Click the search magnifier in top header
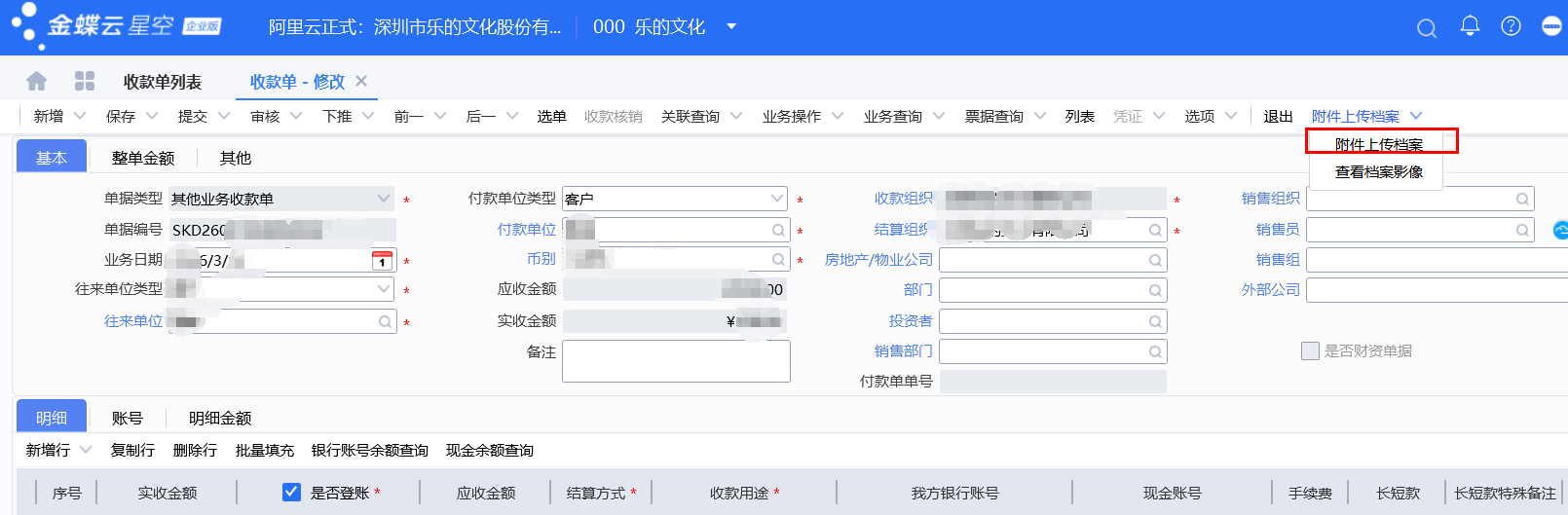 (x=1426, y=28)
